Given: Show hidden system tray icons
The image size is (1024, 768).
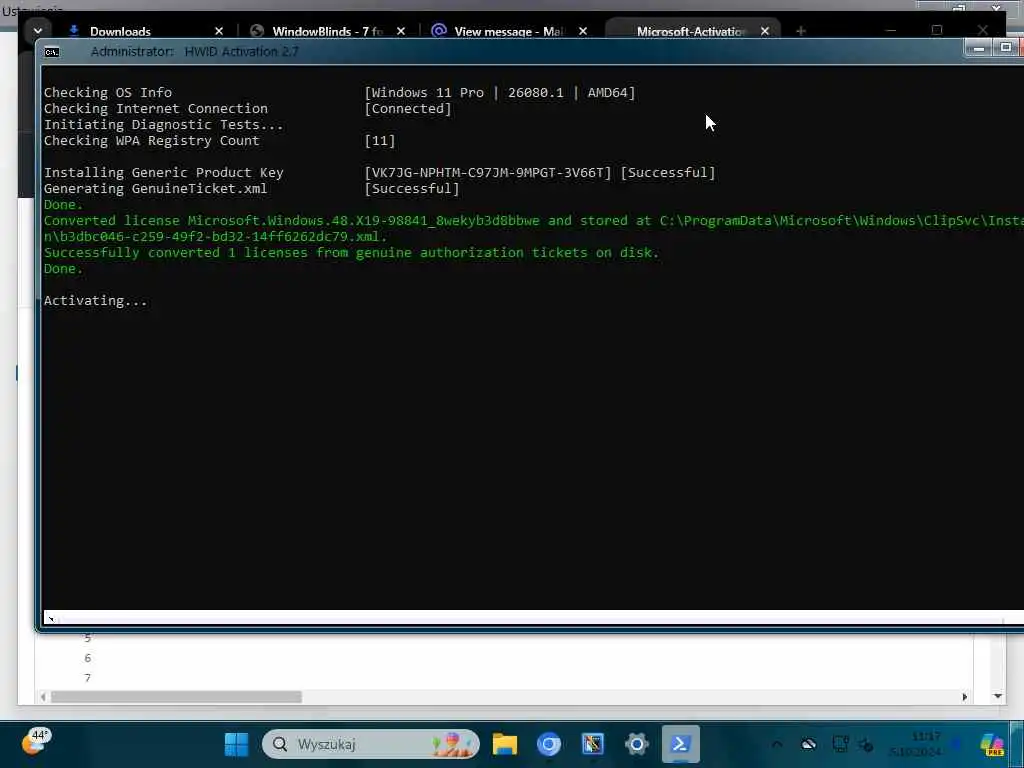Looking at the screenshot, I should [776, 744].
